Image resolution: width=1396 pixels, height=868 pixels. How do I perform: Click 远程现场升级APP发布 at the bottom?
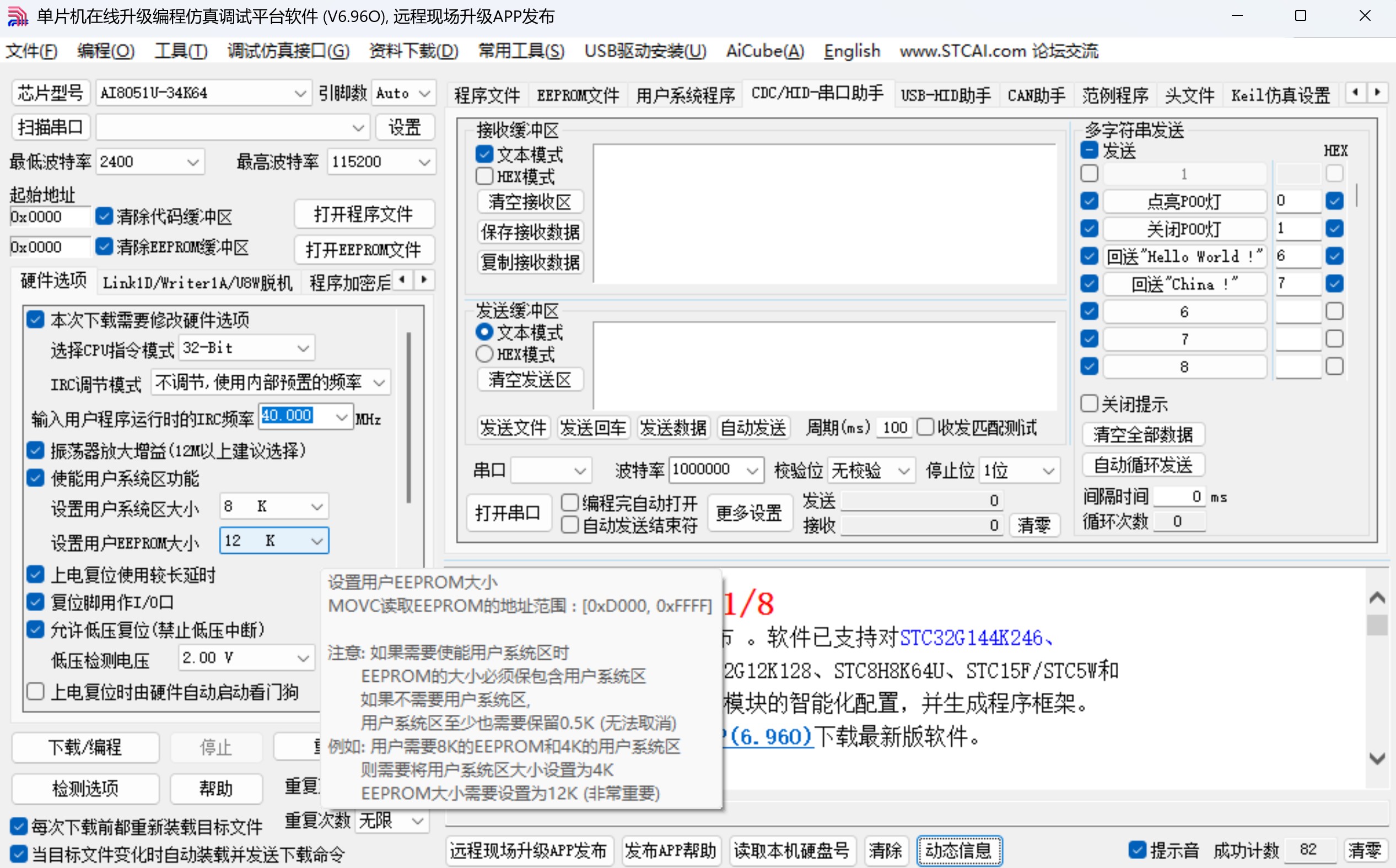(x=529, y=851)
